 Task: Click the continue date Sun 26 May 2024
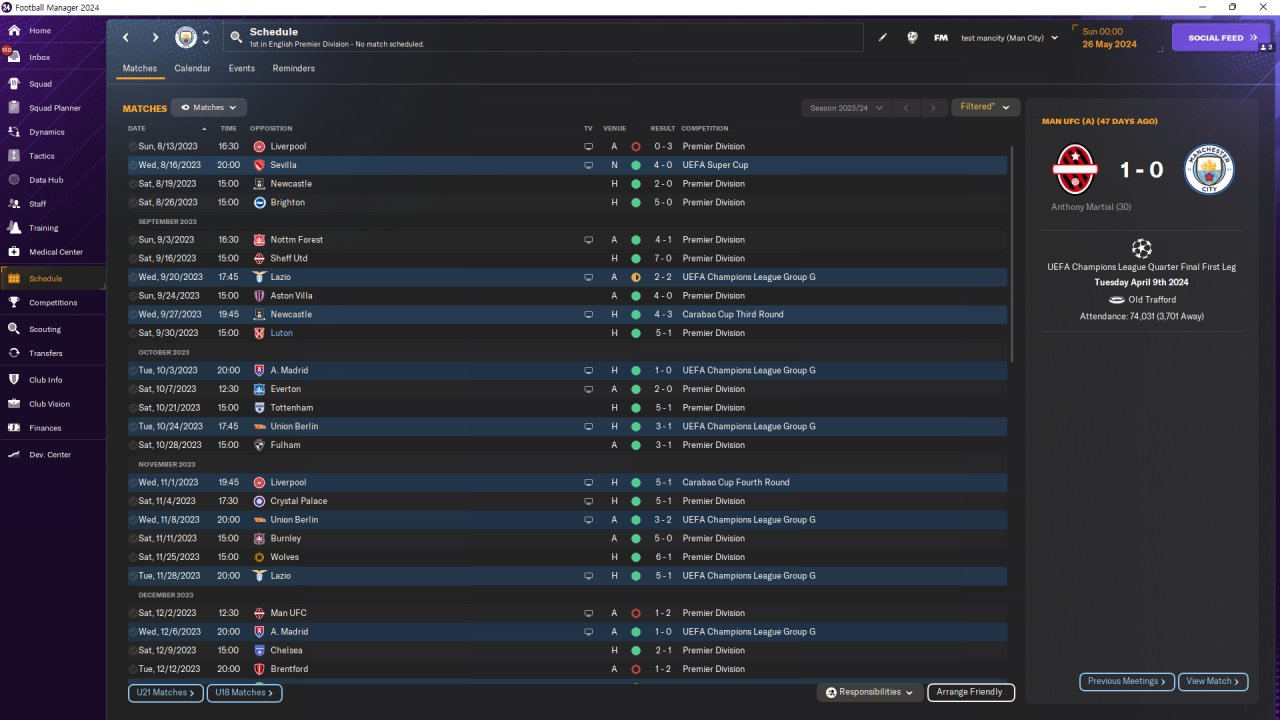[x=1110, y=38]
